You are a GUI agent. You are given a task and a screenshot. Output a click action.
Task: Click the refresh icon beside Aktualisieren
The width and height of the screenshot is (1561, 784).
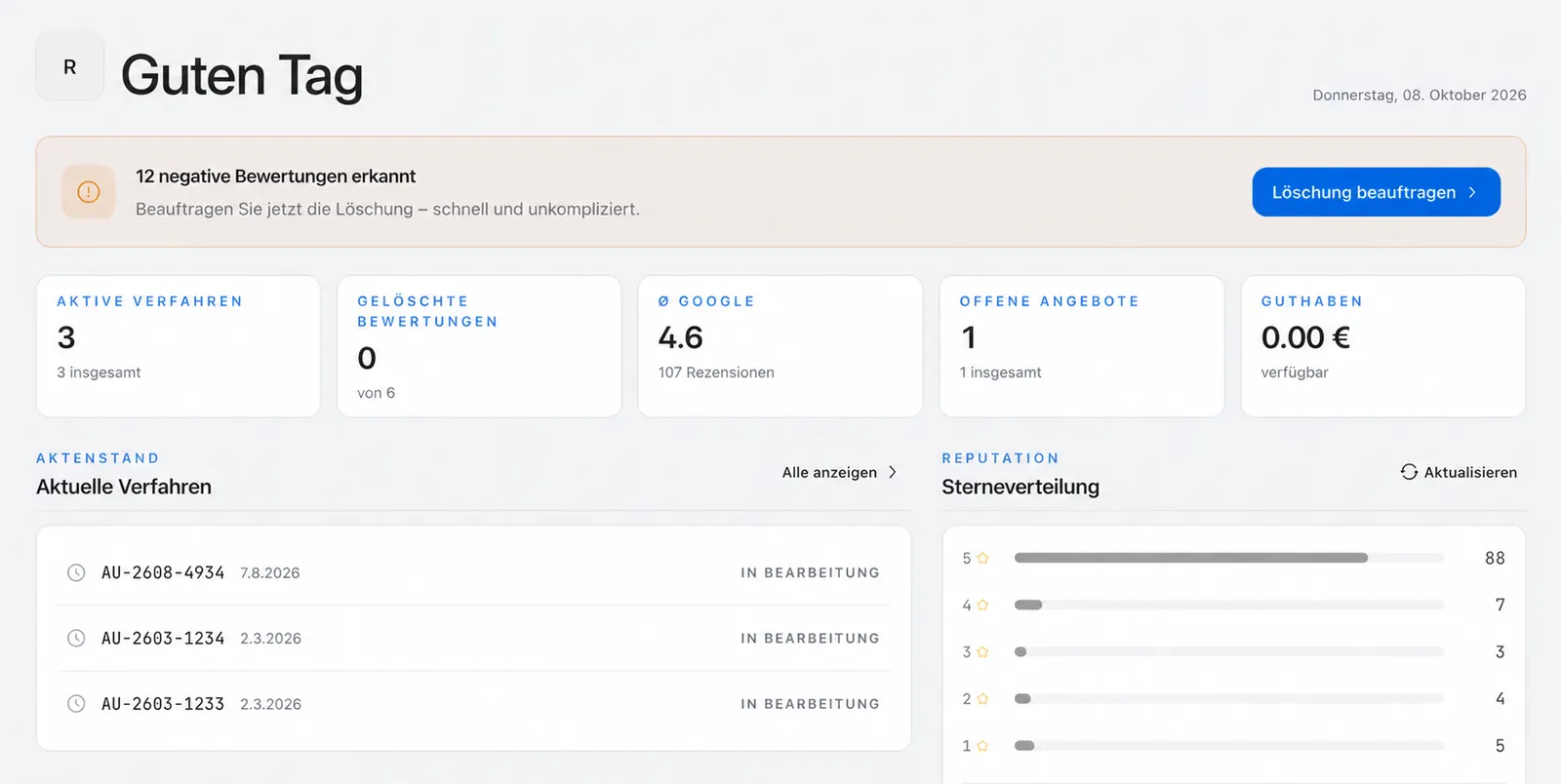1409,472
